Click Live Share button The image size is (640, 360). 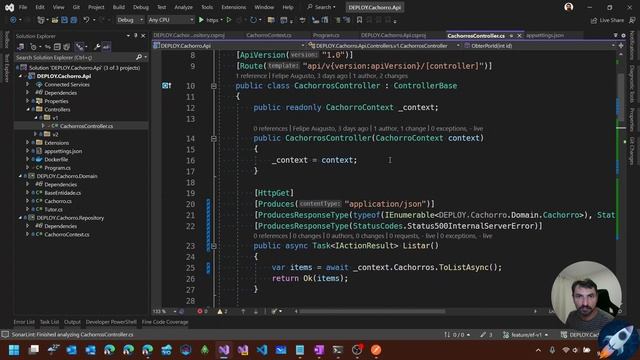click(x=607, y=20)
